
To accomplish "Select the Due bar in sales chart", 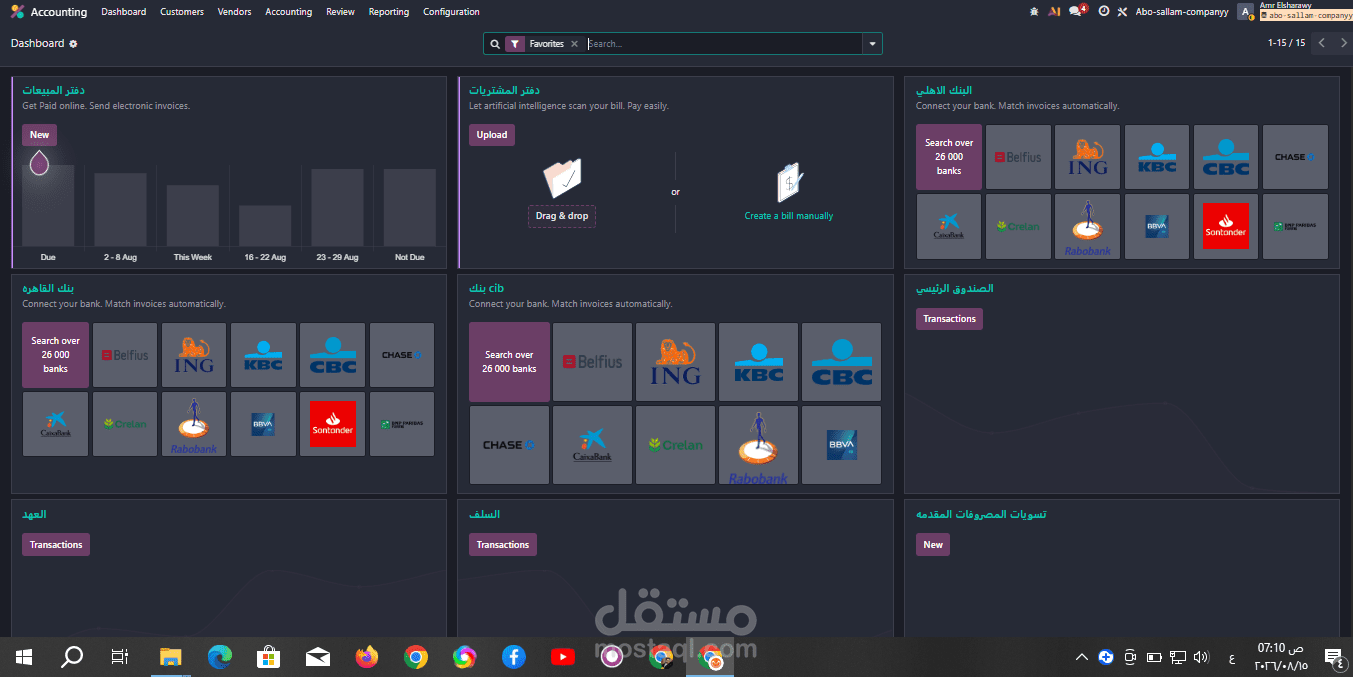I will [x=48, y=205].
